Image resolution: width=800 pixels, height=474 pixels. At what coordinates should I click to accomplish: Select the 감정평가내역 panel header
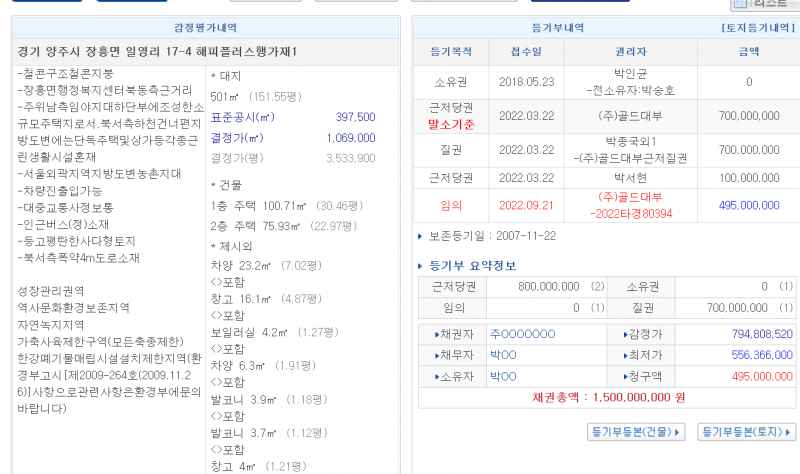(x=204, y=28)
